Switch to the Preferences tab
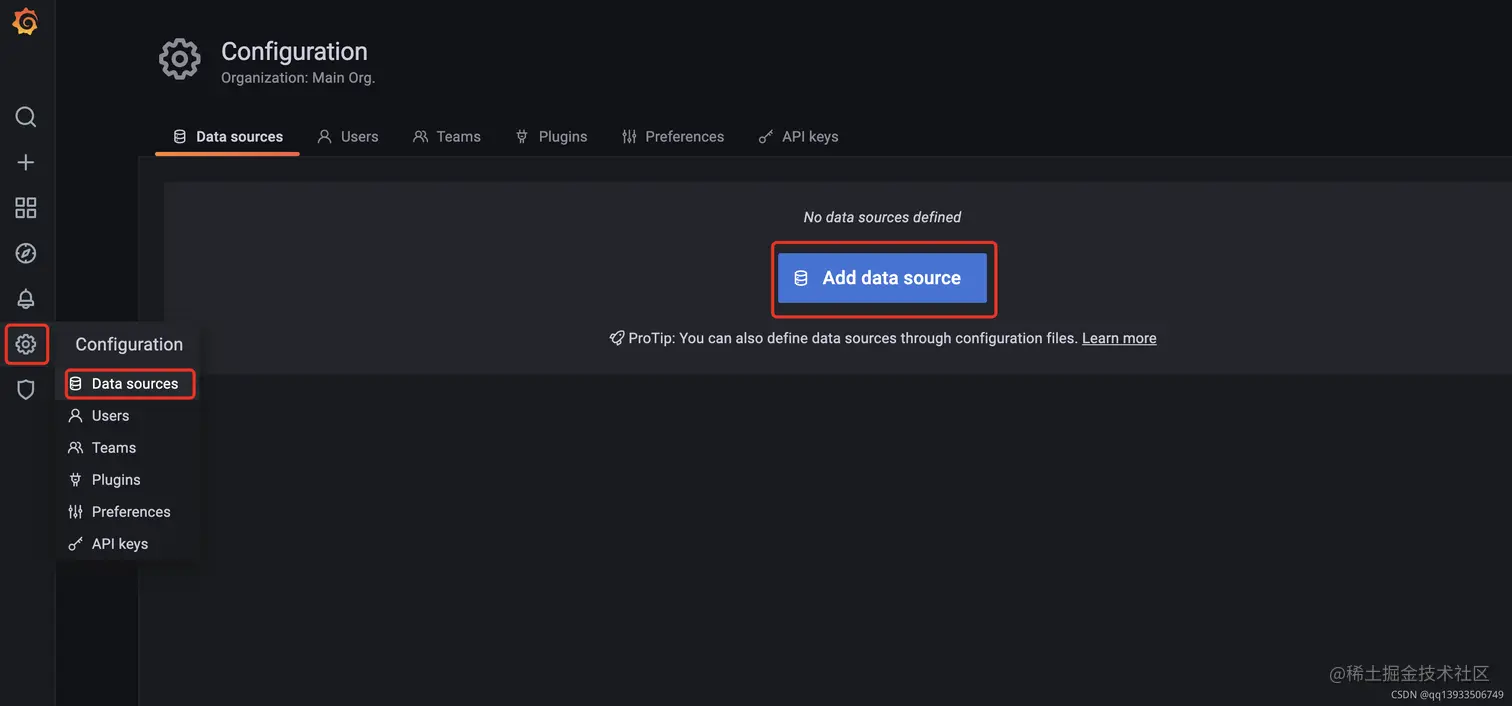This screenshot has height=706, width=1512. pos(673,137)
